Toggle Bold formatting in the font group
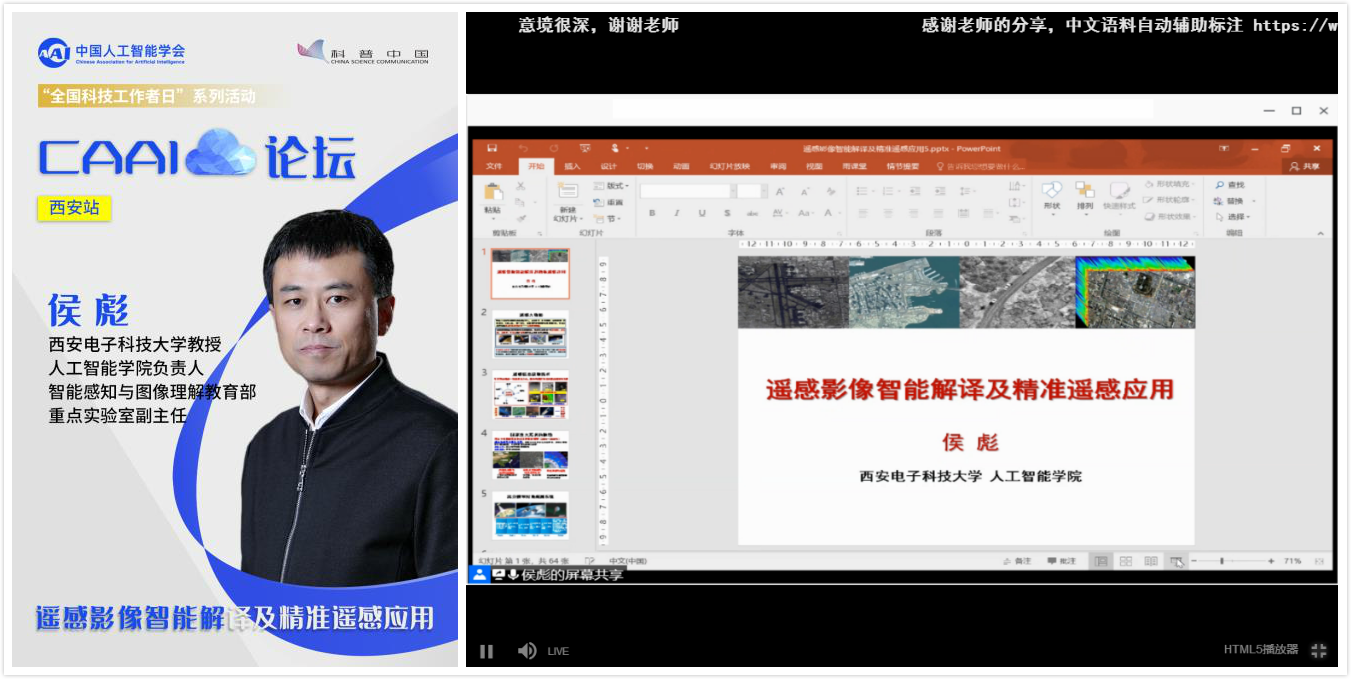The height and width of the screenshot is (679, 1351). [x=651, y=213]
